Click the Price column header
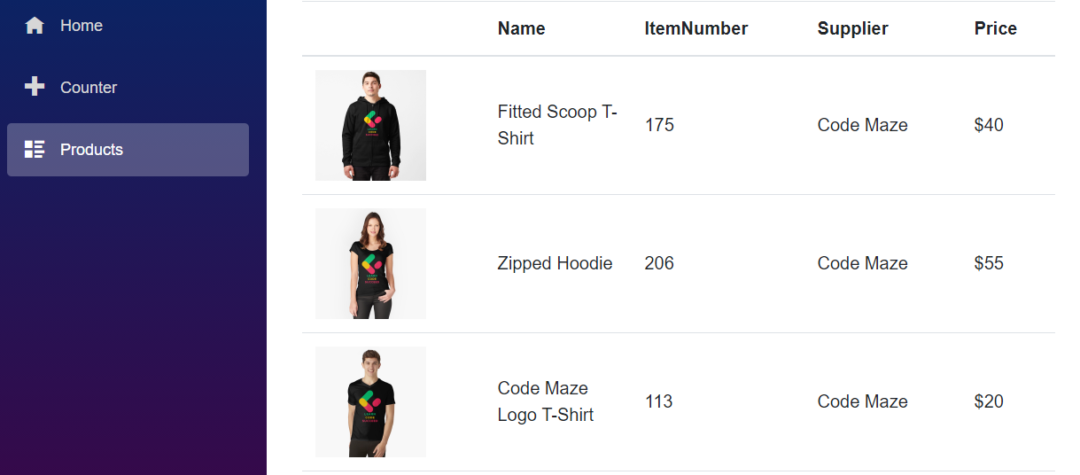The width and height of the screenshot is (1080, 475). [x=995, y=29]
